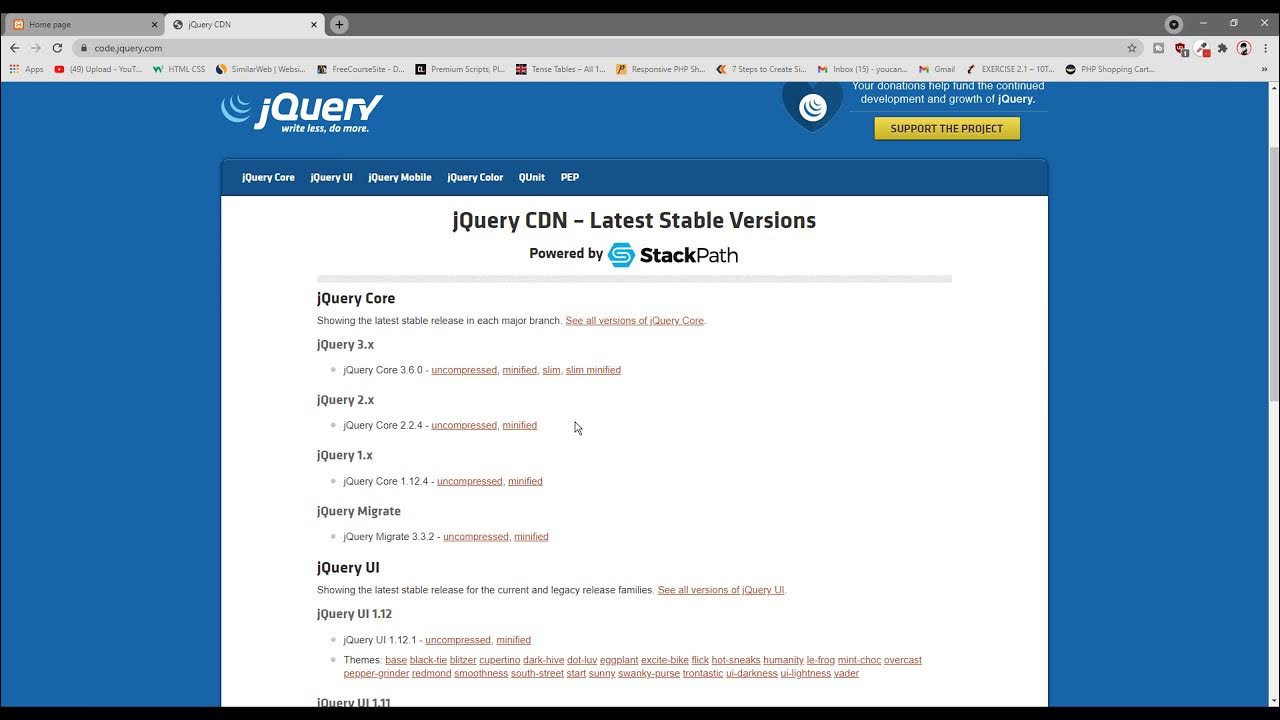Bookmark this page with the star icon
The height and width of the screenshot is (720, 1280).
[x=1132, y=48]
